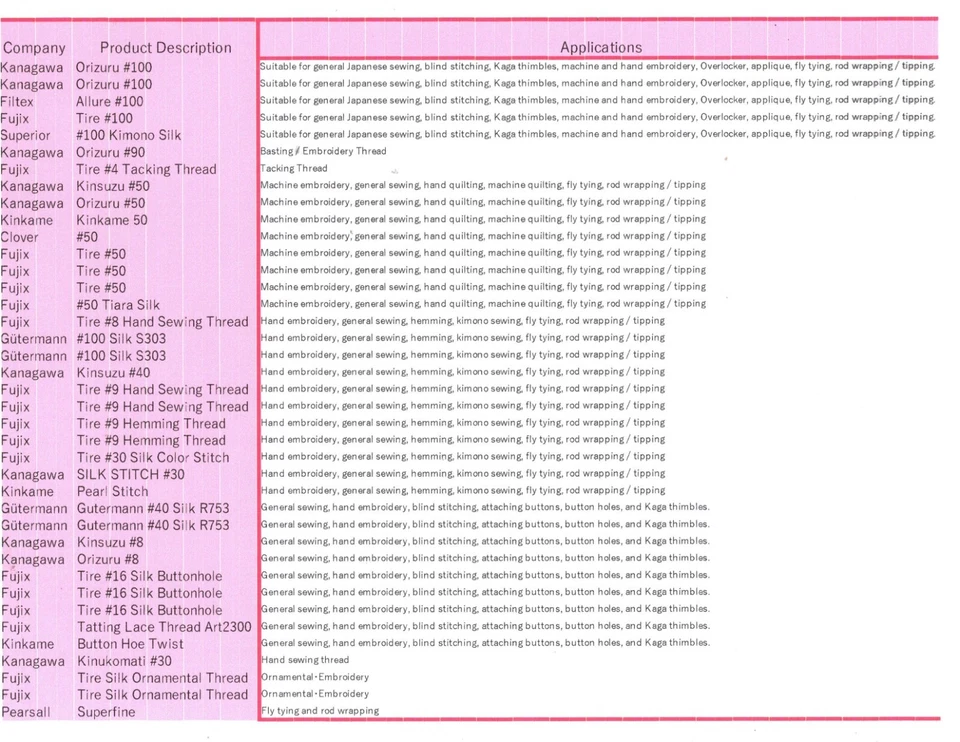Viewport: 960px width, 742px height.
Task: Click application text for #100 Kimono Silk
Action: coord(598,133)
